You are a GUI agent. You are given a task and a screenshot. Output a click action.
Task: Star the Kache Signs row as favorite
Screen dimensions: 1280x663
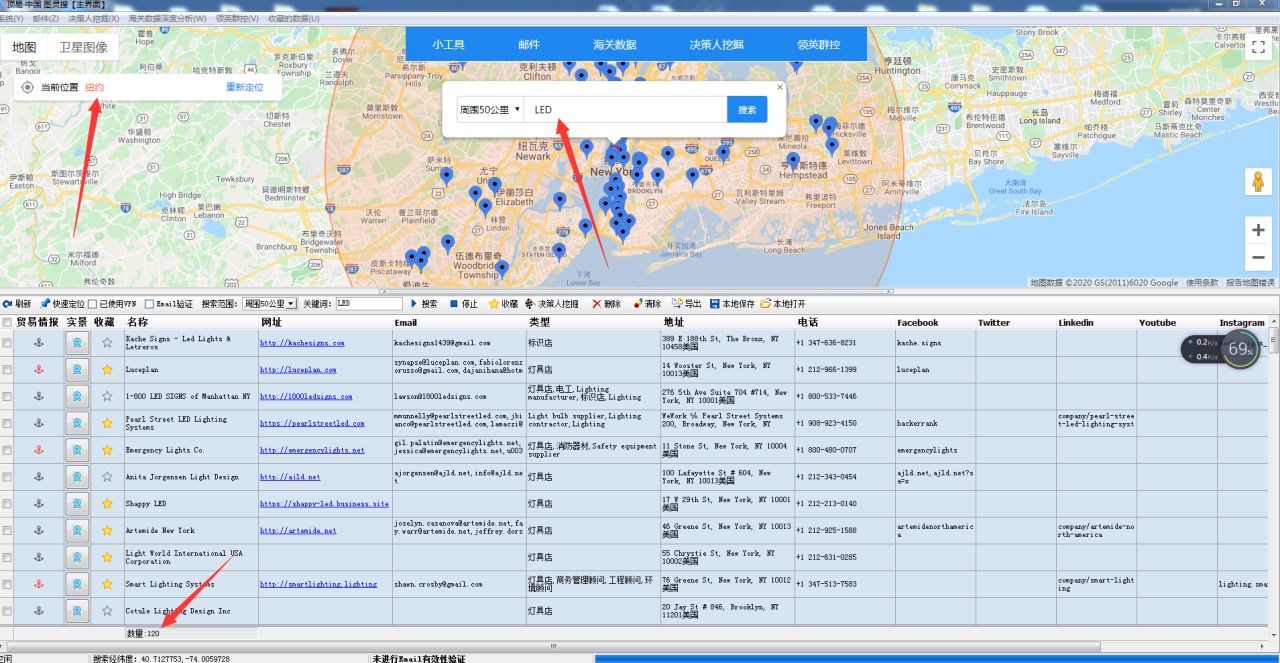(x=107, y=343)
